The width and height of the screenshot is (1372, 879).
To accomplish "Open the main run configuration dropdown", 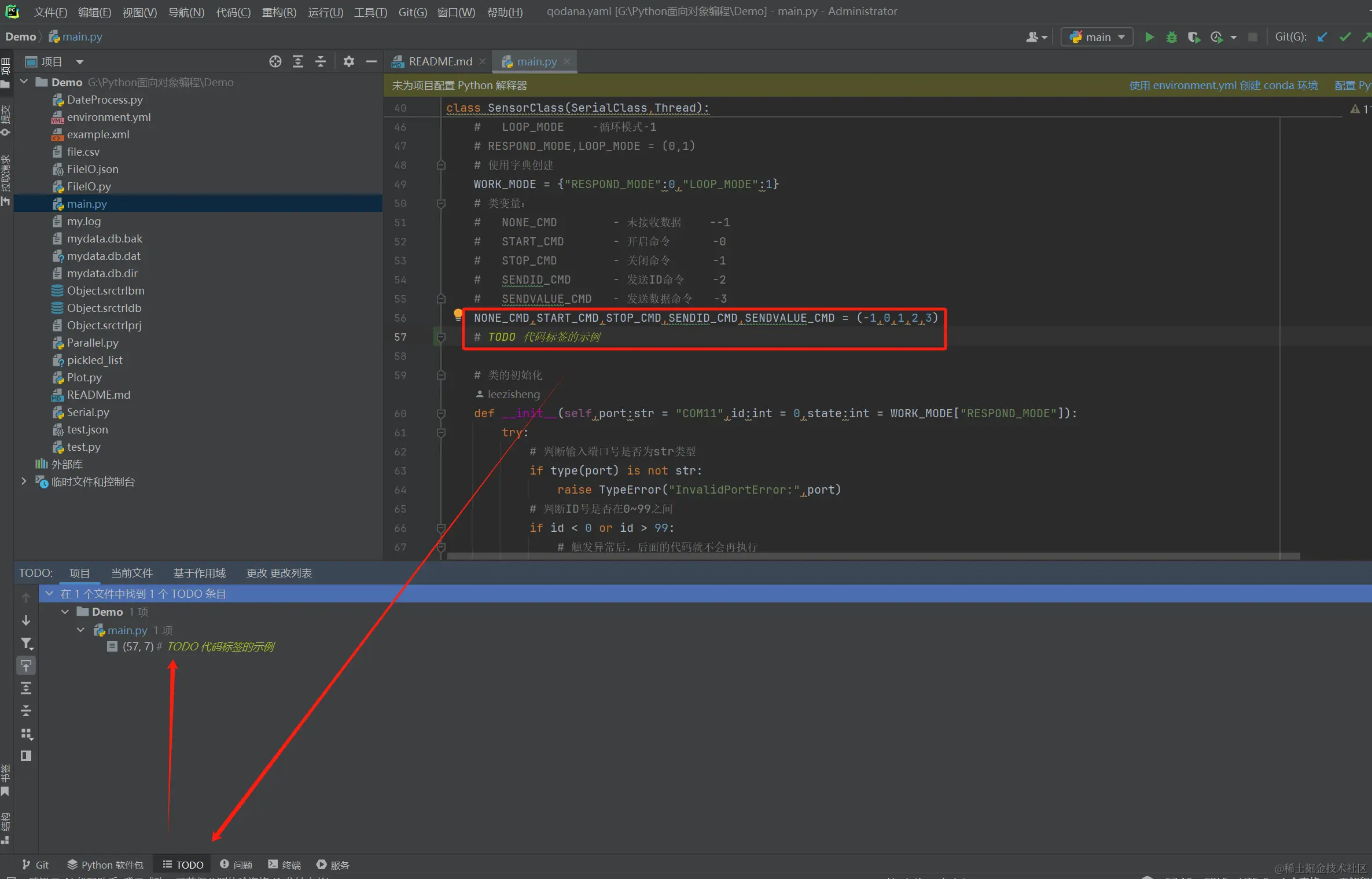I will coord(1097,37).
